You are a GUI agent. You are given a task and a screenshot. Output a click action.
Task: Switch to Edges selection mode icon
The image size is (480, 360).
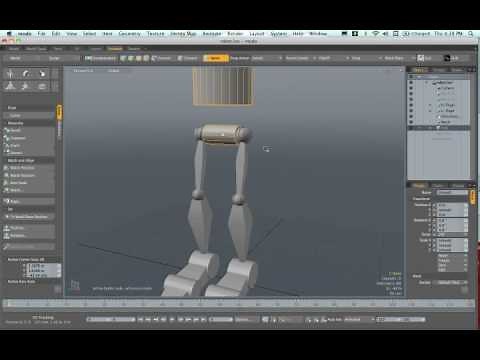(131, 58)
